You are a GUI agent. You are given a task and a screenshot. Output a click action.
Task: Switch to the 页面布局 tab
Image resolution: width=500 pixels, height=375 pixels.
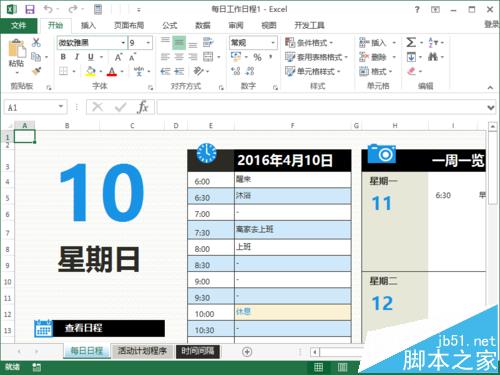point(129,25)
